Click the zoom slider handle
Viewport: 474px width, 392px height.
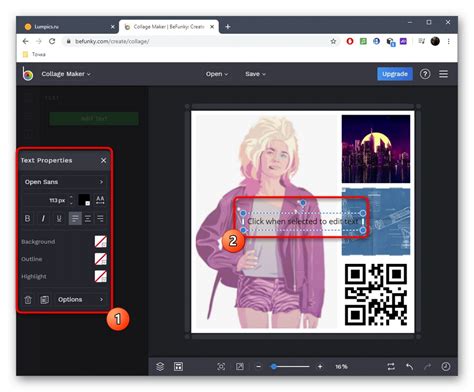tap(274, 367)
